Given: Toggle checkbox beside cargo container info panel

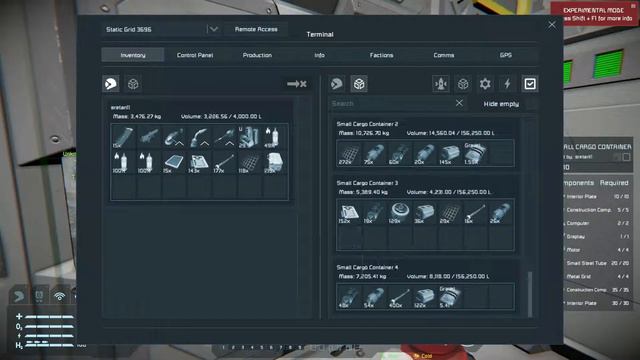Looking at the screenshot, I should click(x=626, y=157).
